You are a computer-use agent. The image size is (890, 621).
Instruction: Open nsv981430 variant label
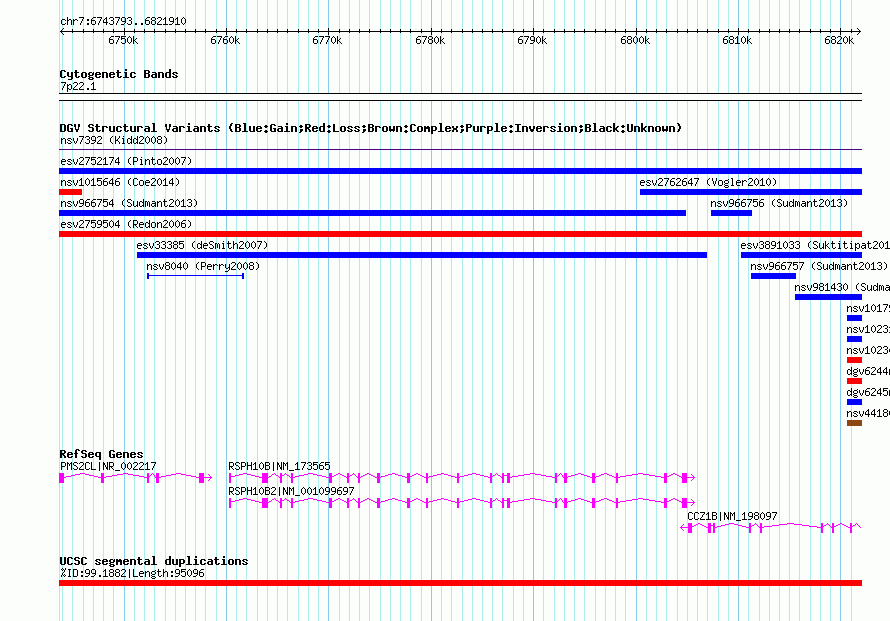pyautogui.click(x=842, y=287)
